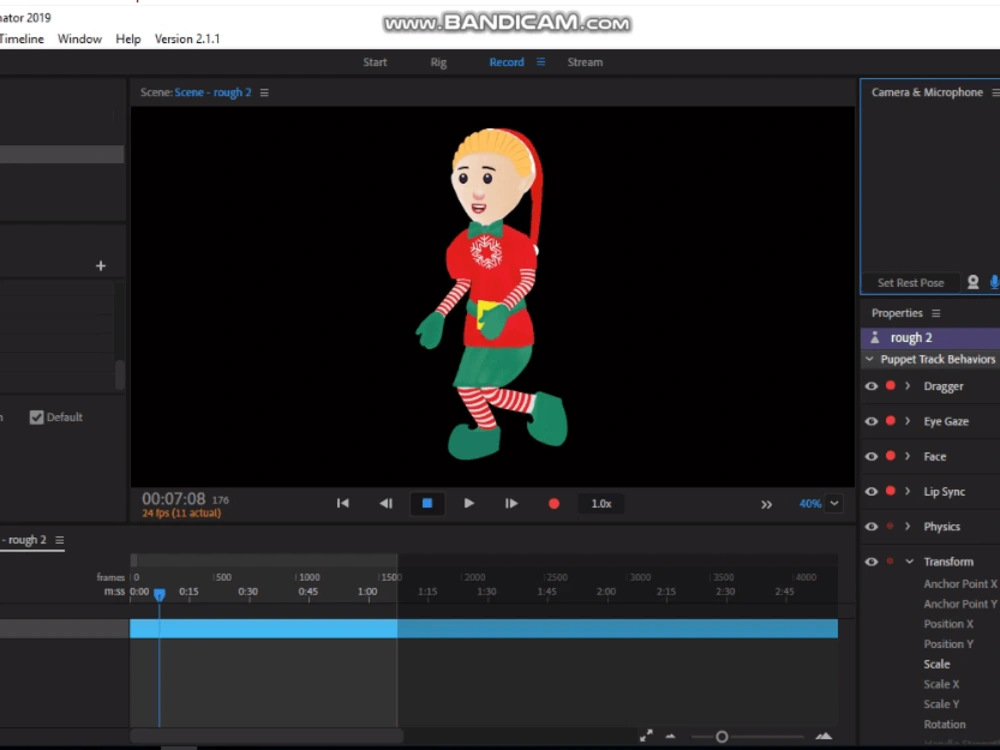Expand the Dragger behavior

point(908,386)
